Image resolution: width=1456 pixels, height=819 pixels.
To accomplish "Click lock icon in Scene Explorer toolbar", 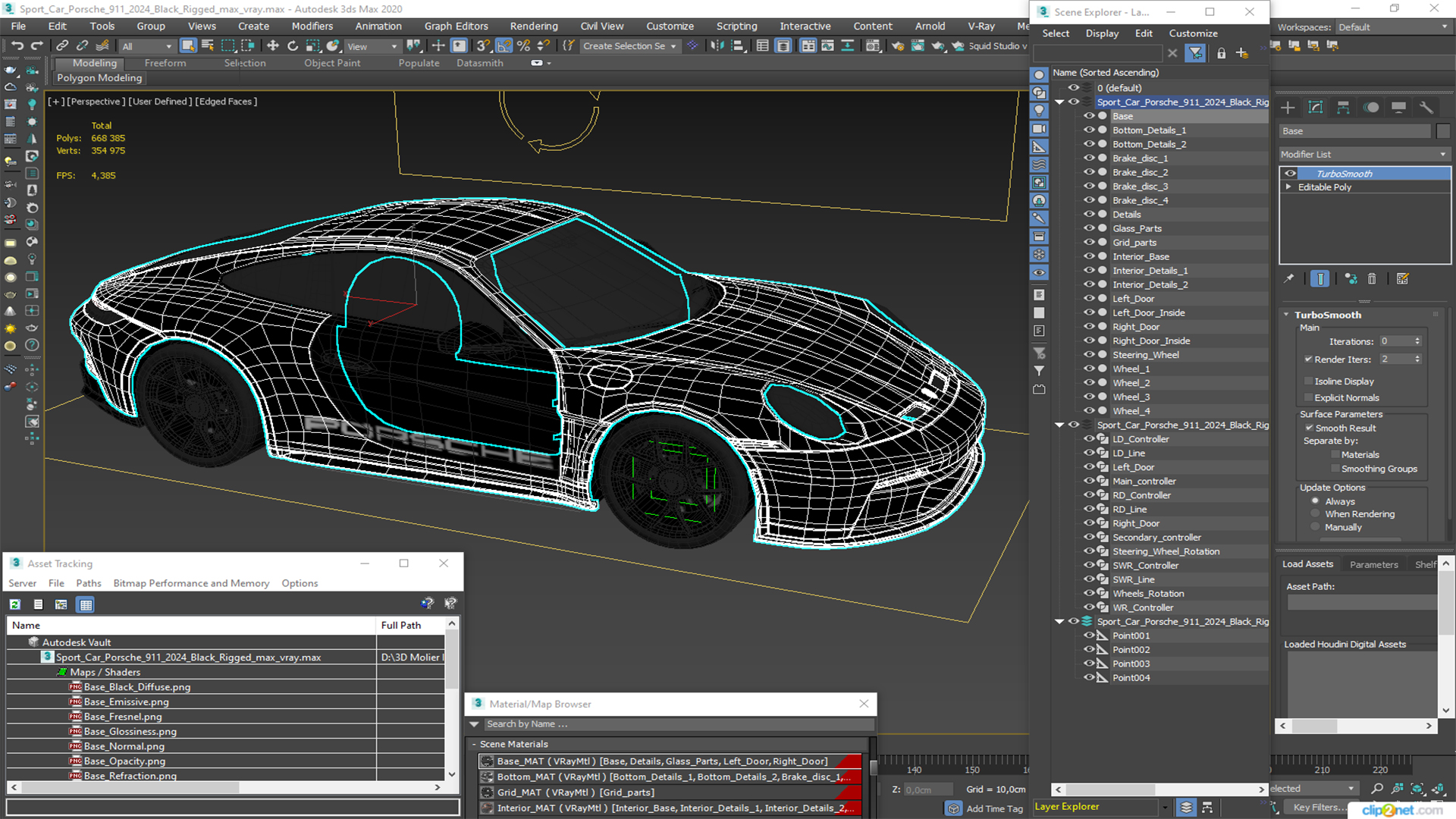I will pyautogui.click(x=1221, y=53).
